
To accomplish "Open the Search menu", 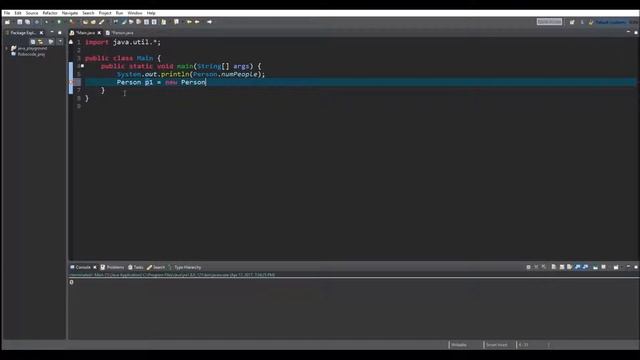I will [88, 13].
